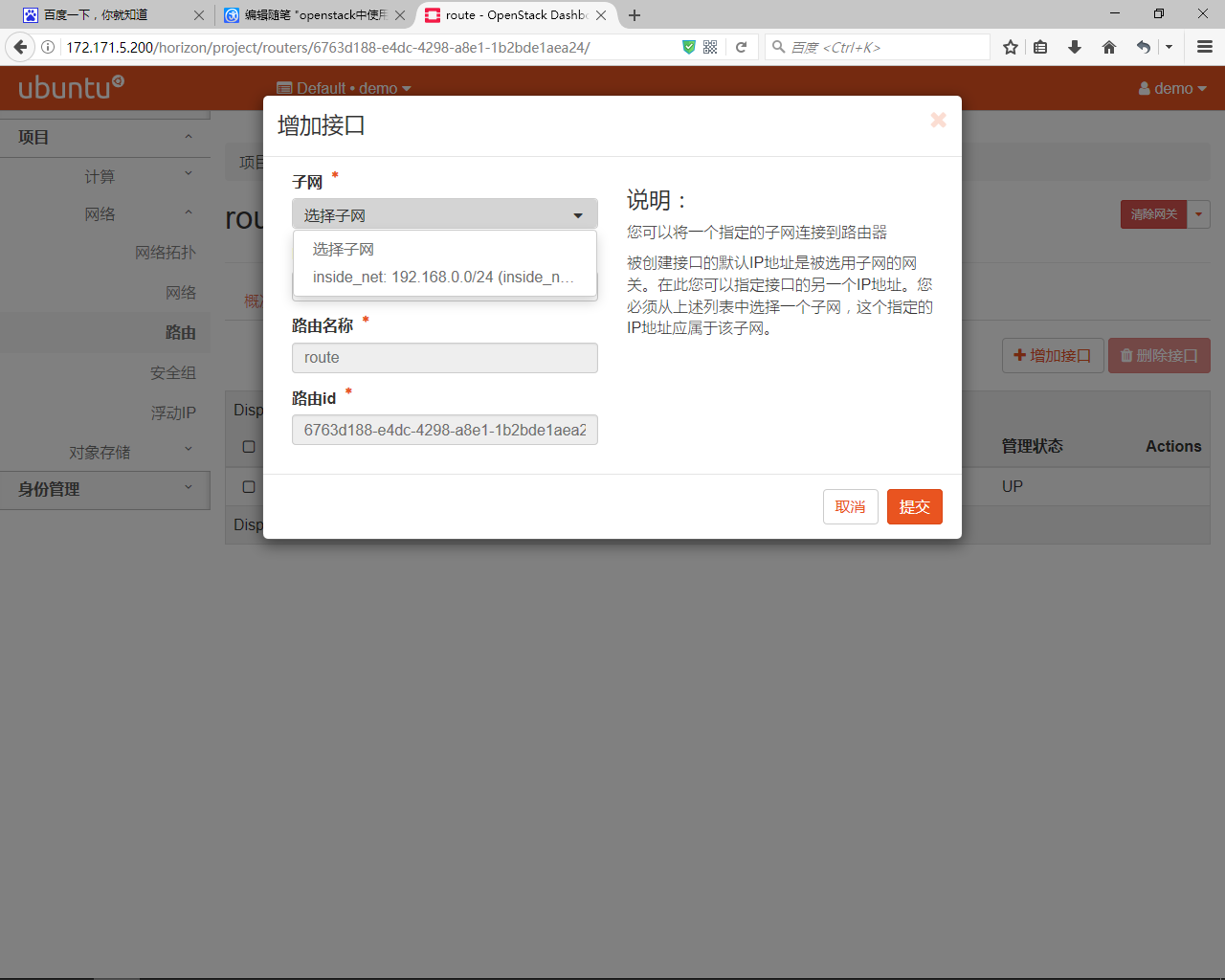Click the ubuntu logo
This screenshot has height=980, width=1225.
71,87
